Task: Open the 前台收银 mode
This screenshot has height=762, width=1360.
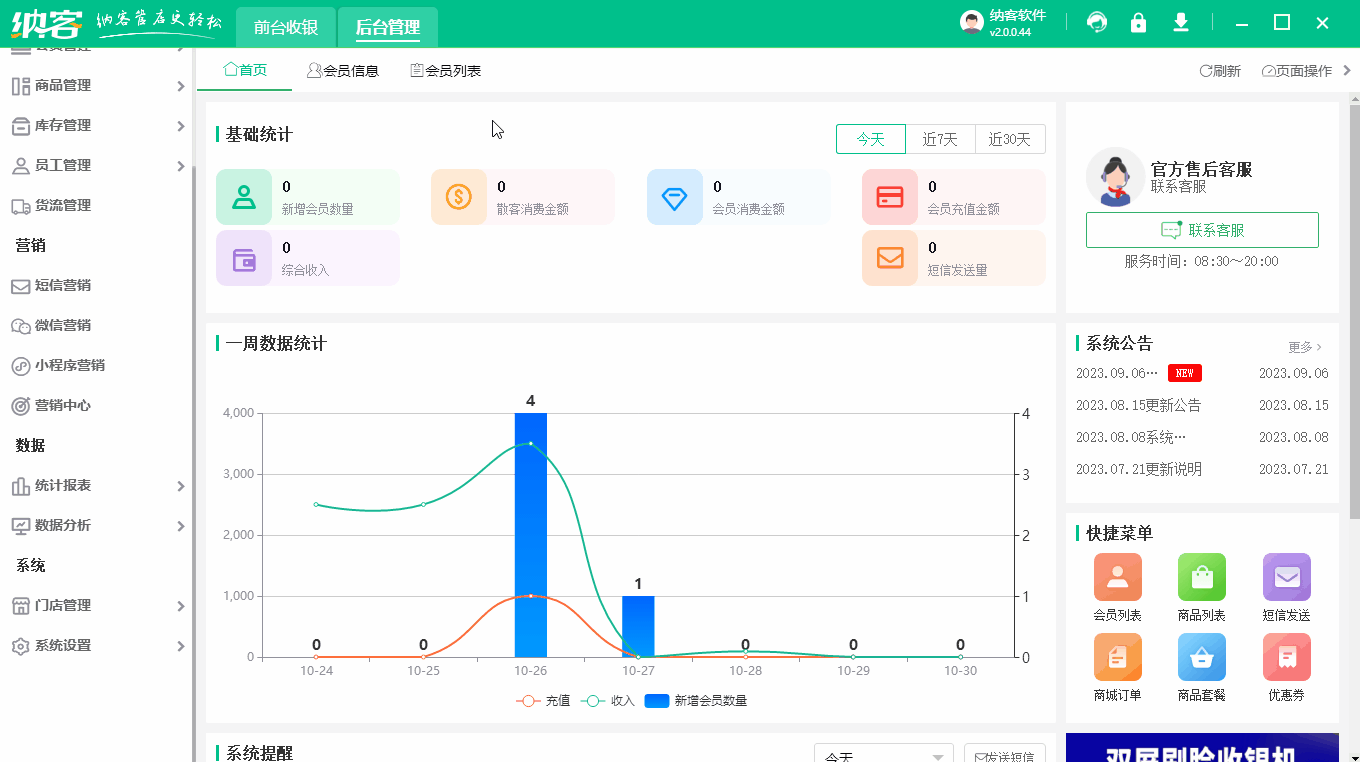Action: tap(285, 27)
